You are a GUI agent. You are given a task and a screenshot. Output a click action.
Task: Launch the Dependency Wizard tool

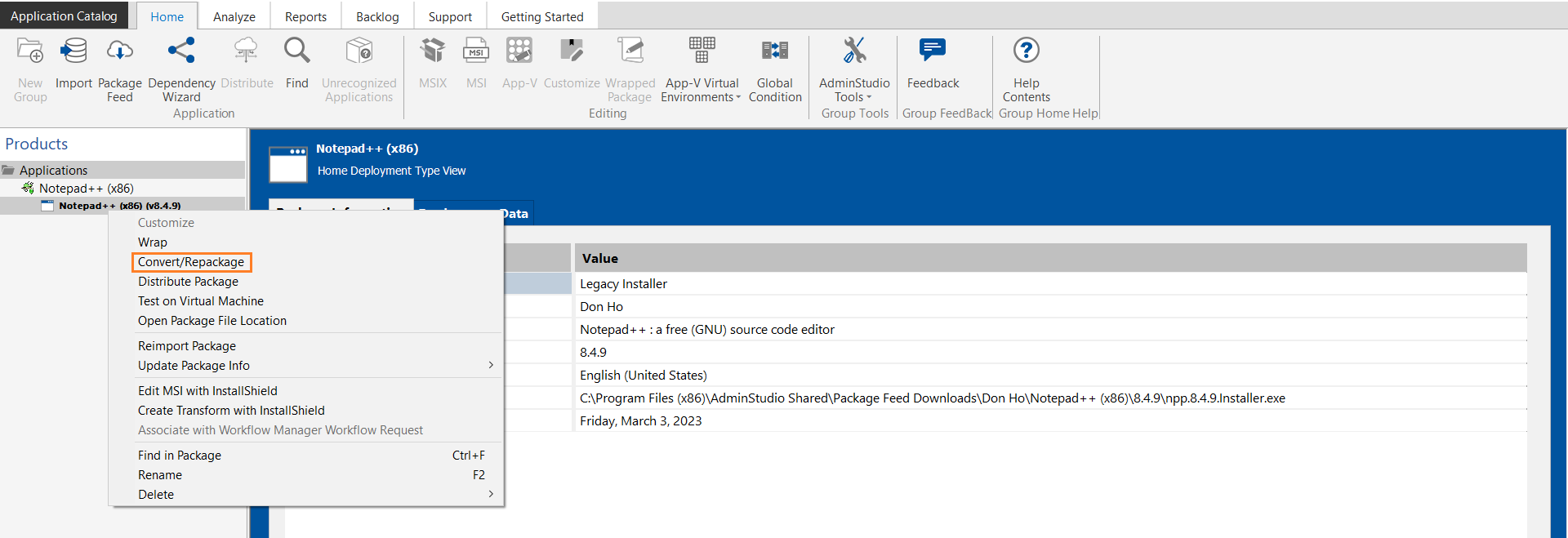(181, 52)
